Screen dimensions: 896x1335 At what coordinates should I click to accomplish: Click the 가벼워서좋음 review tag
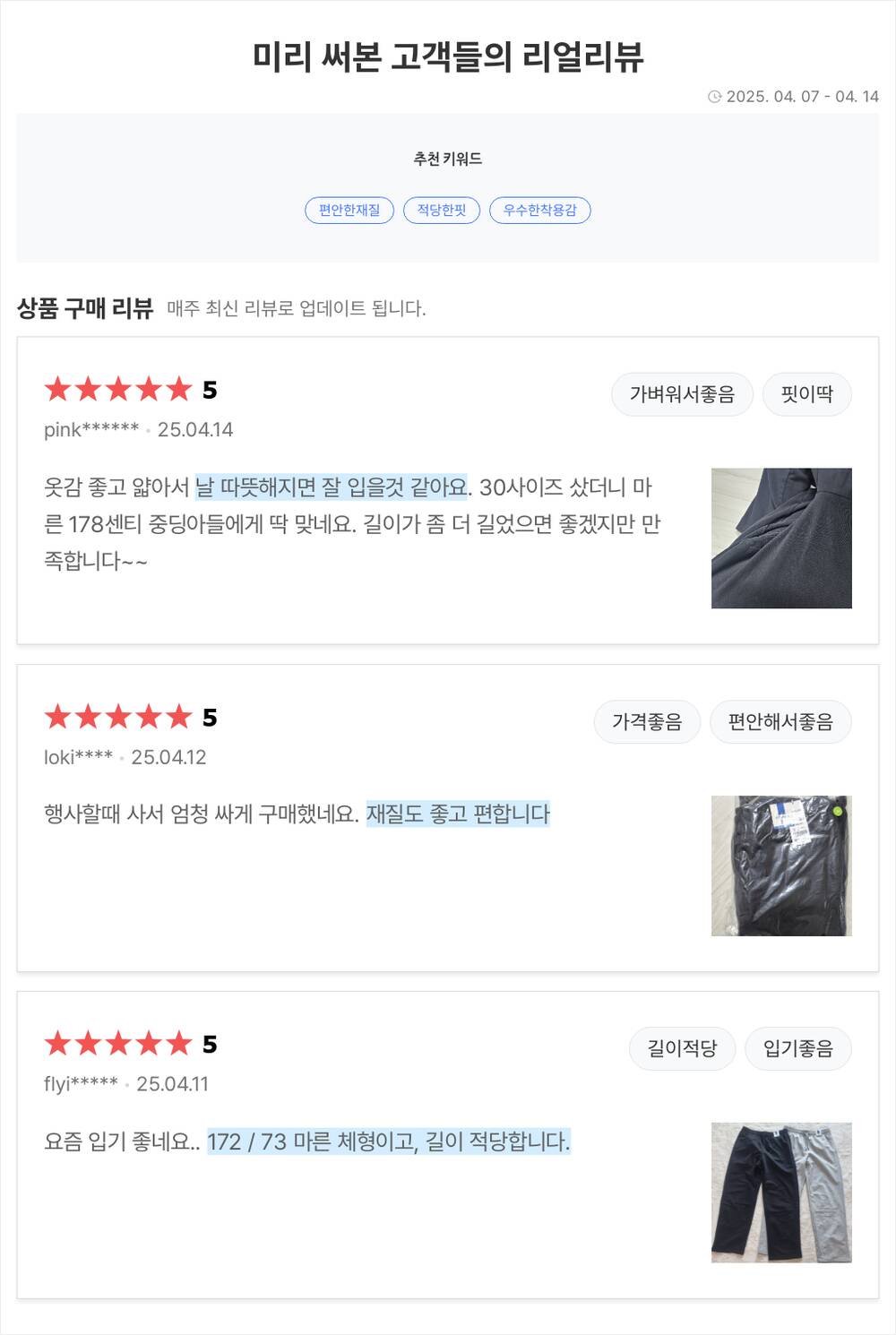click(682, 394)
